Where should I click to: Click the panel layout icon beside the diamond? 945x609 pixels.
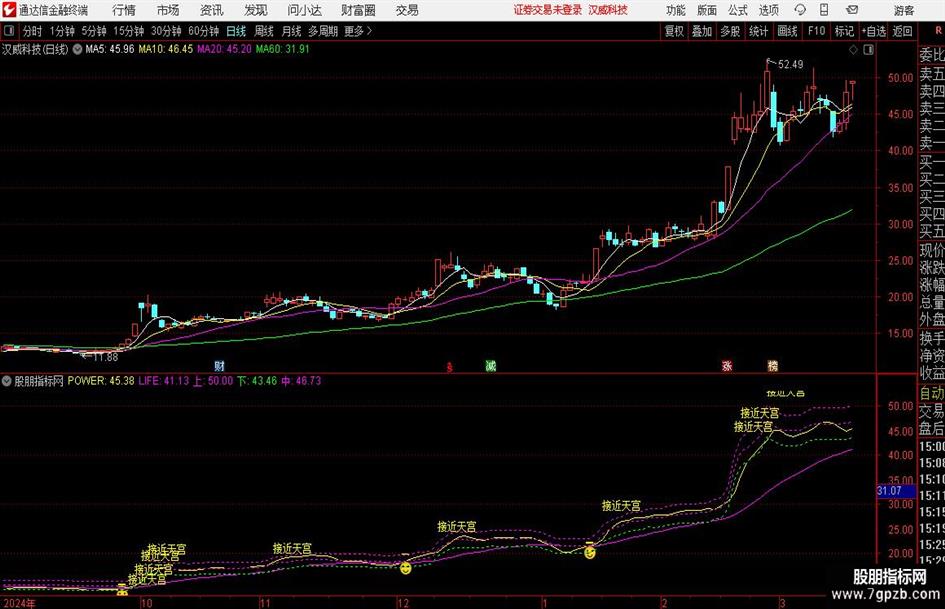coord(868,50)
